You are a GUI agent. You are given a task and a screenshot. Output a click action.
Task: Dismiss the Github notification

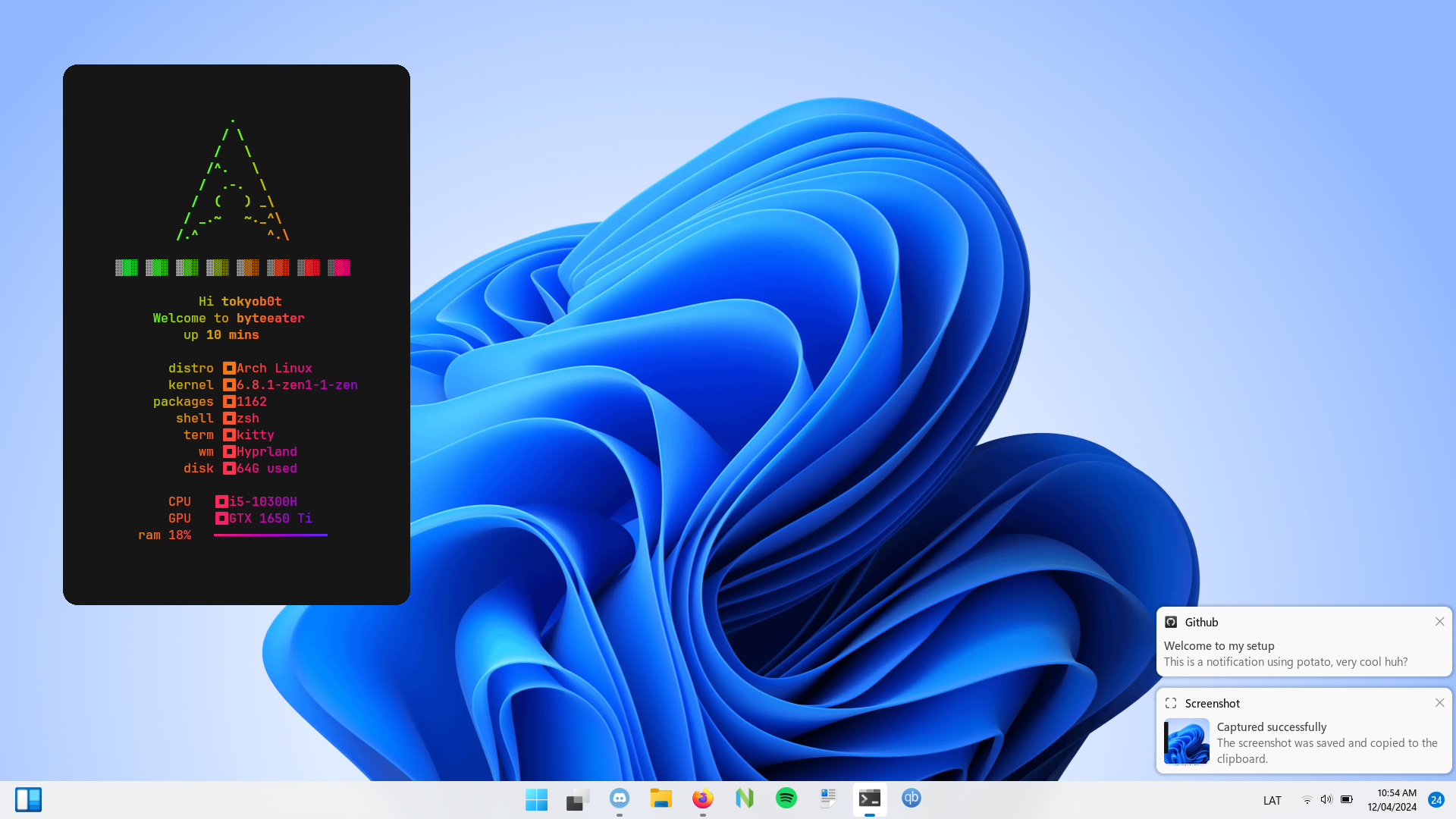click(x=1439, y=622)
